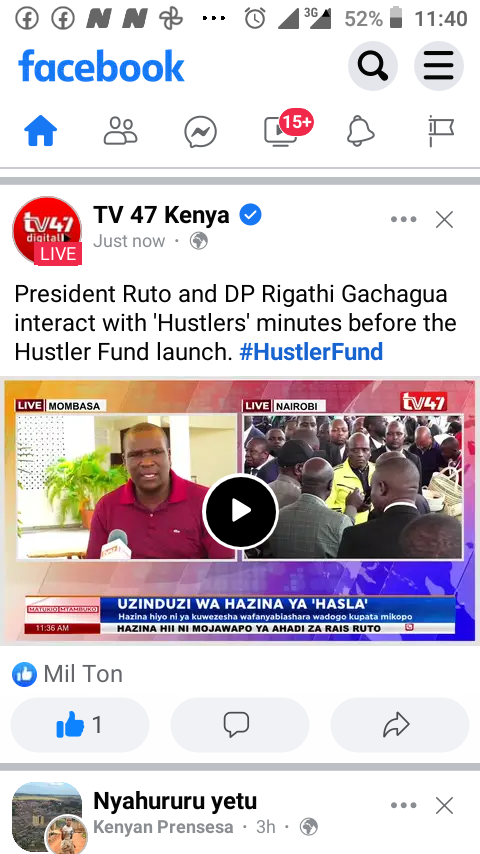
Task: Open the TV 47 Kenya page name
Action: tap(161, 215)
